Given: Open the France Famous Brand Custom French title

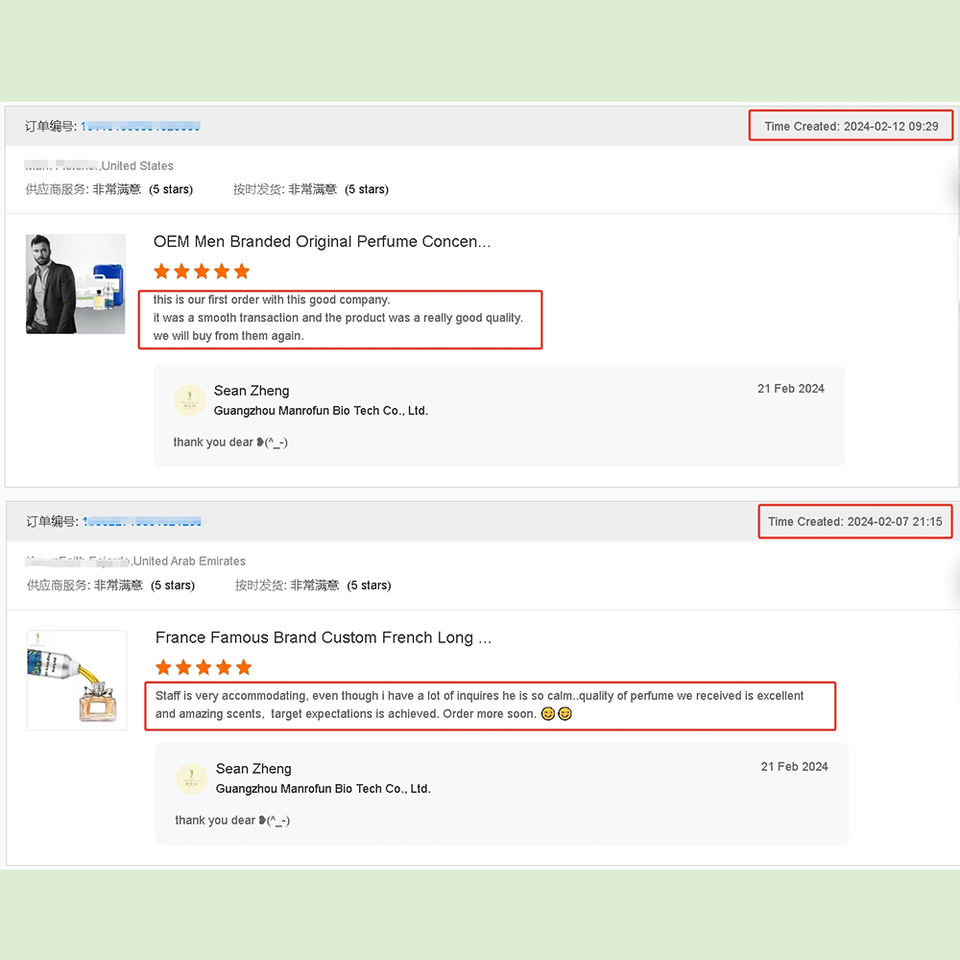Looking at the screenshot, I should coord(323,638).
